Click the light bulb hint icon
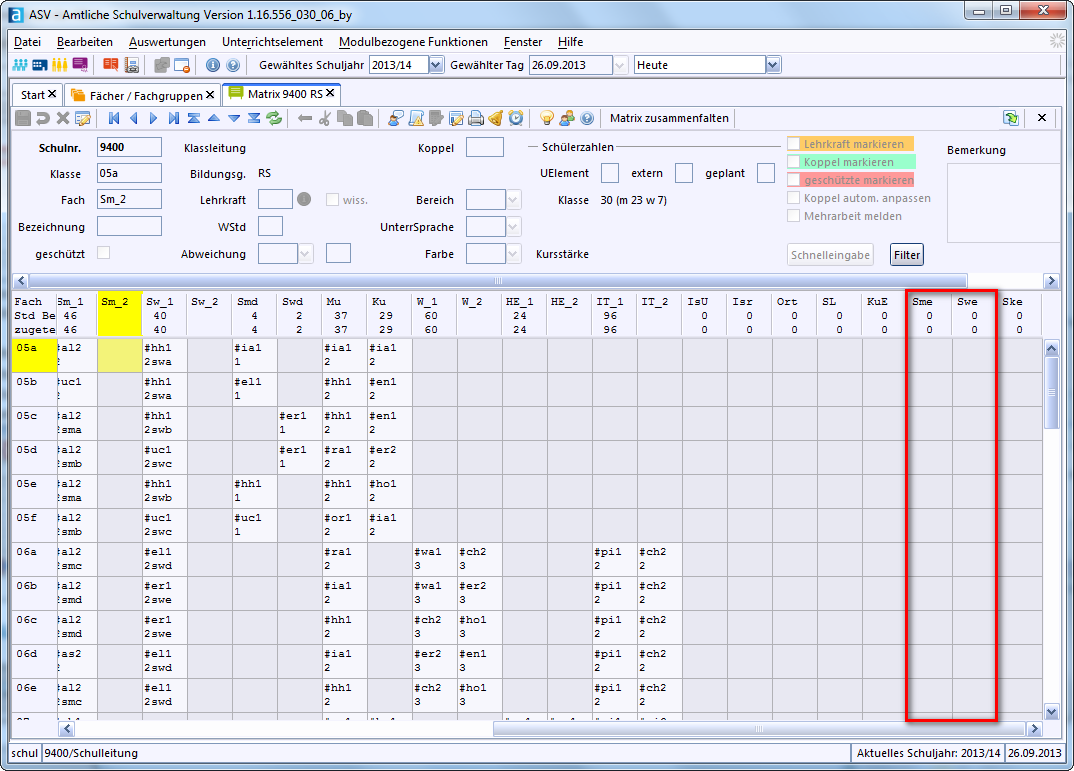The height and width of the screenshot is (771, 1074). 547,118
